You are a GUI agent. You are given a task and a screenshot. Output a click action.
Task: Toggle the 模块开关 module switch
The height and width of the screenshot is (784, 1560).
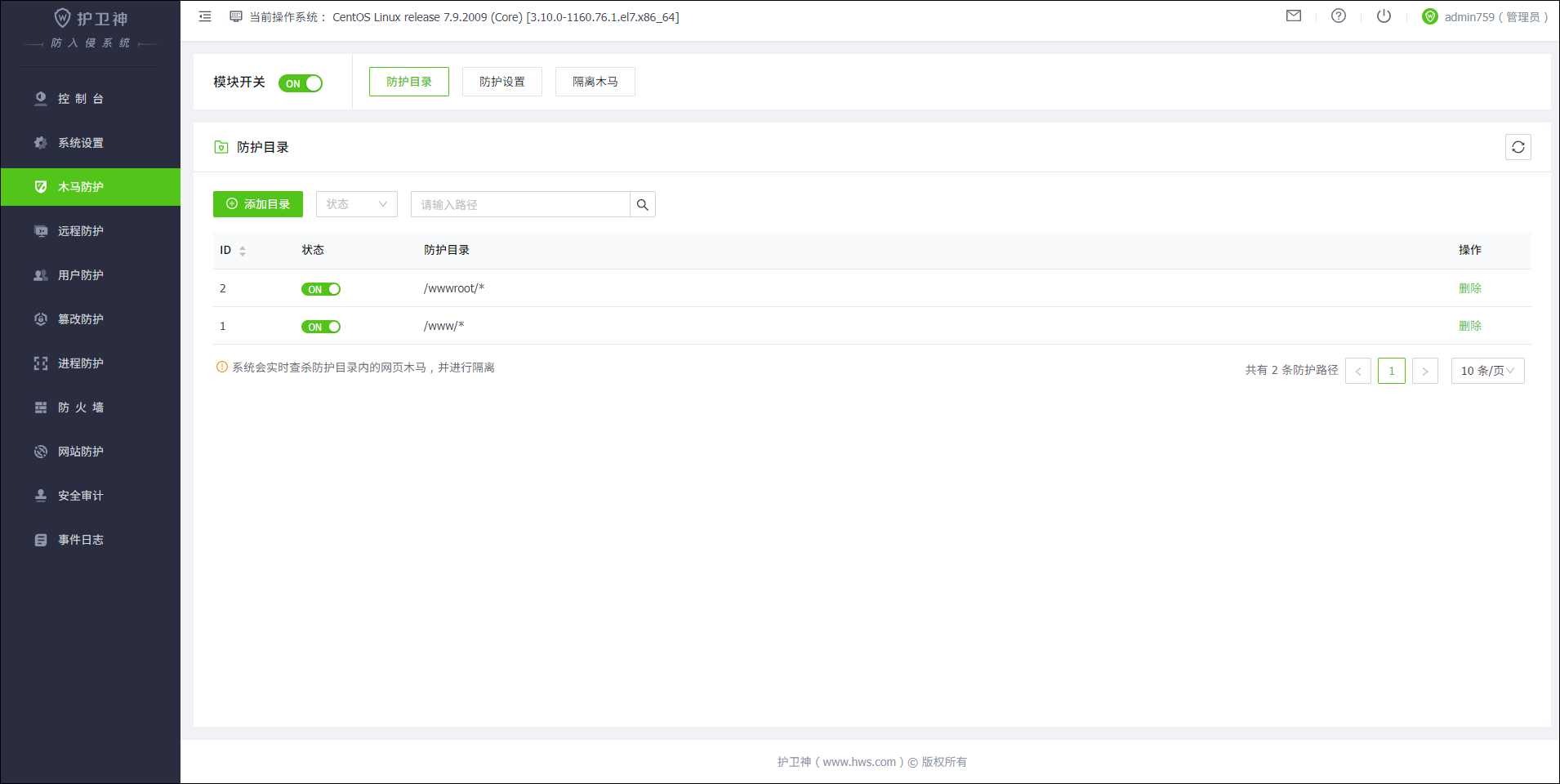click(301, 83)
